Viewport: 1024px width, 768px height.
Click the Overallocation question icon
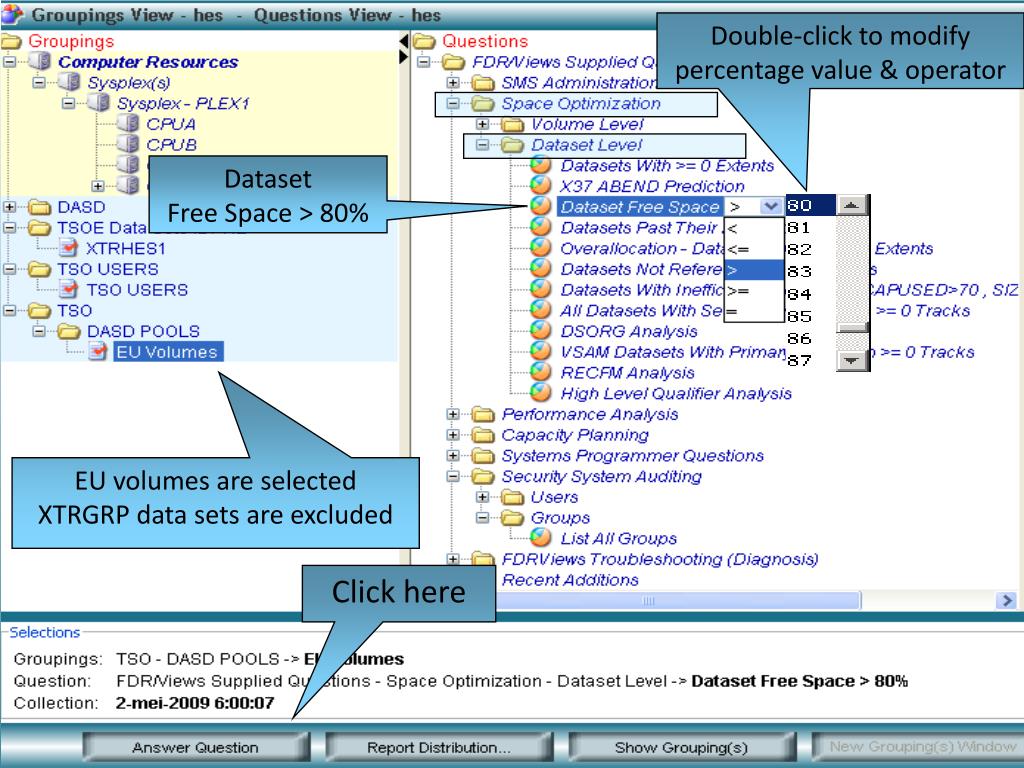[x=541, y=248]
